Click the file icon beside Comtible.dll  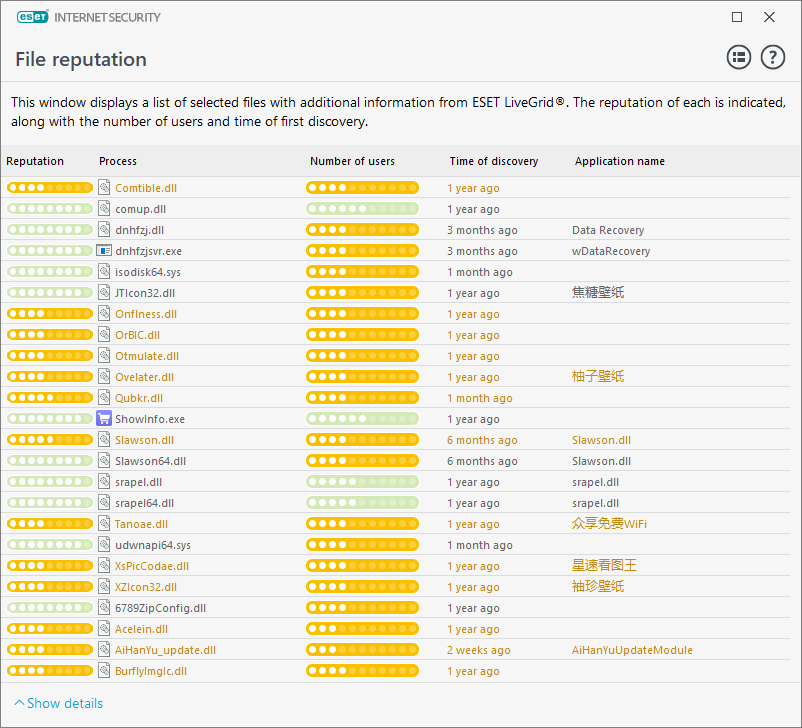click(x=104, y=187)
